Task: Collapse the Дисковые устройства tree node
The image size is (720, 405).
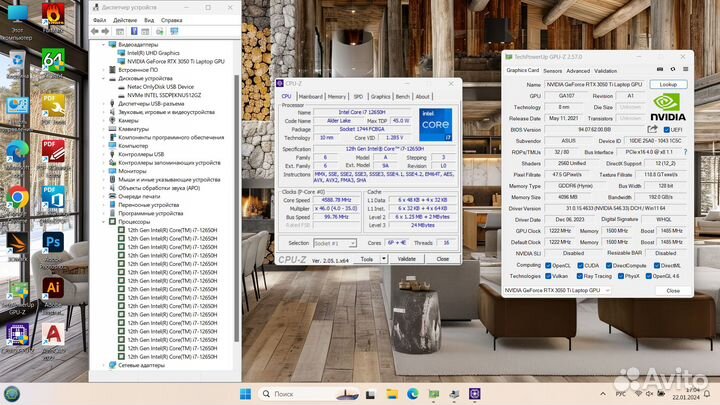Action: (103, 79)
